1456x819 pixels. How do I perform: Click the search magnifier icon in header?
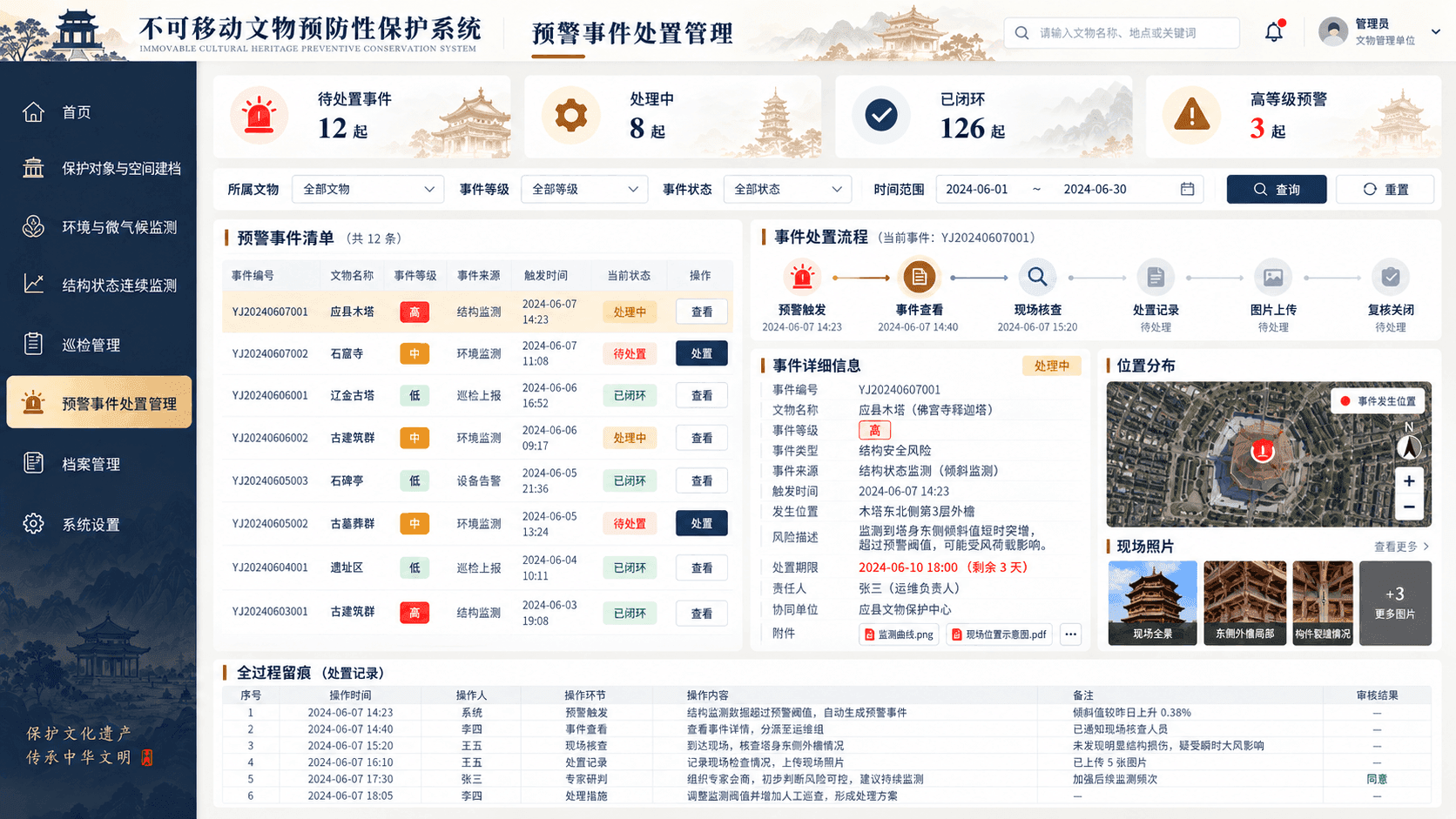tap(1021, 33)
